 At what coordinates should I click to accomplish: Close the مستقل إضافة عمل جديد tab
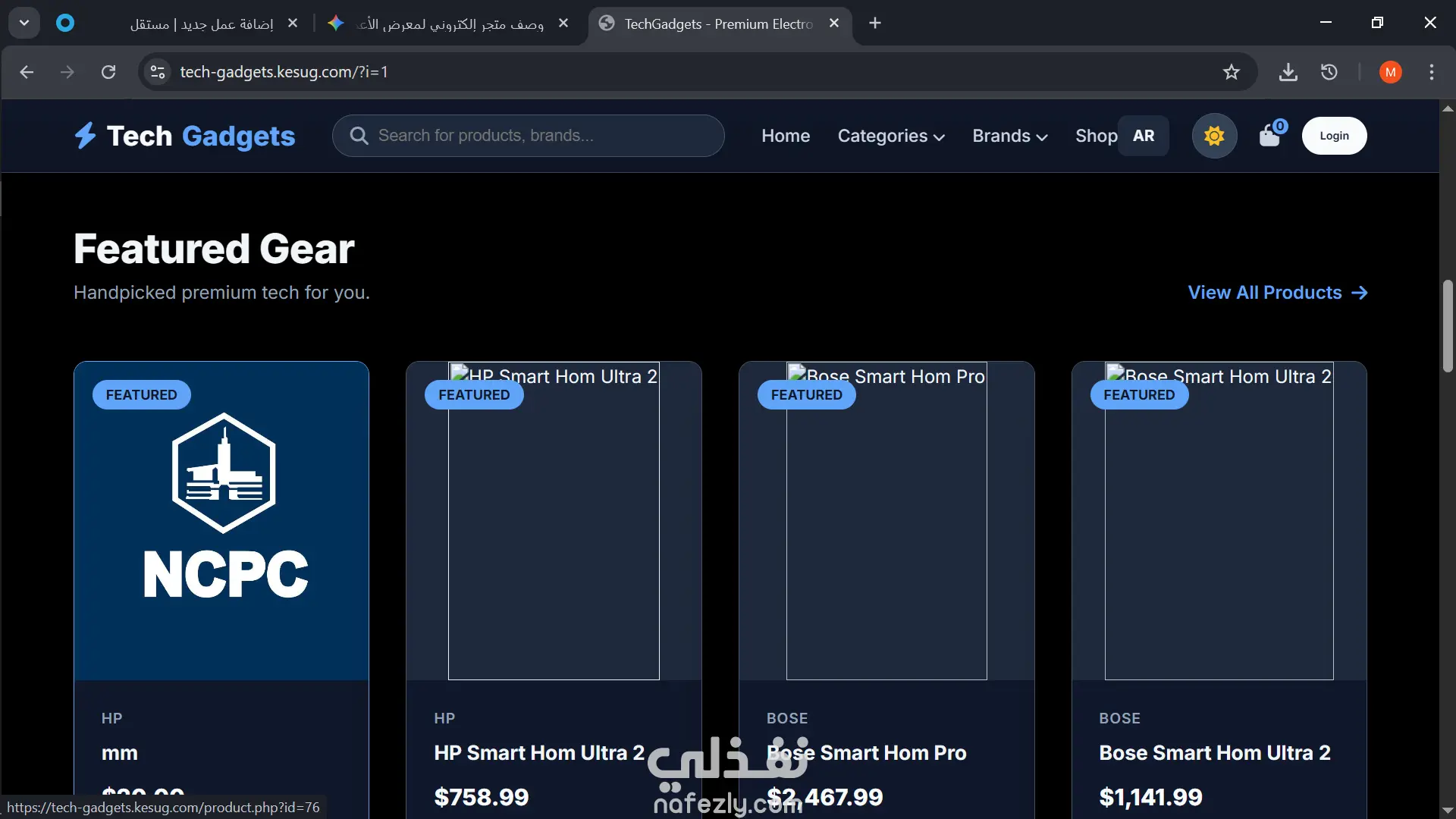pyautogui.click(x=293, y=24)
